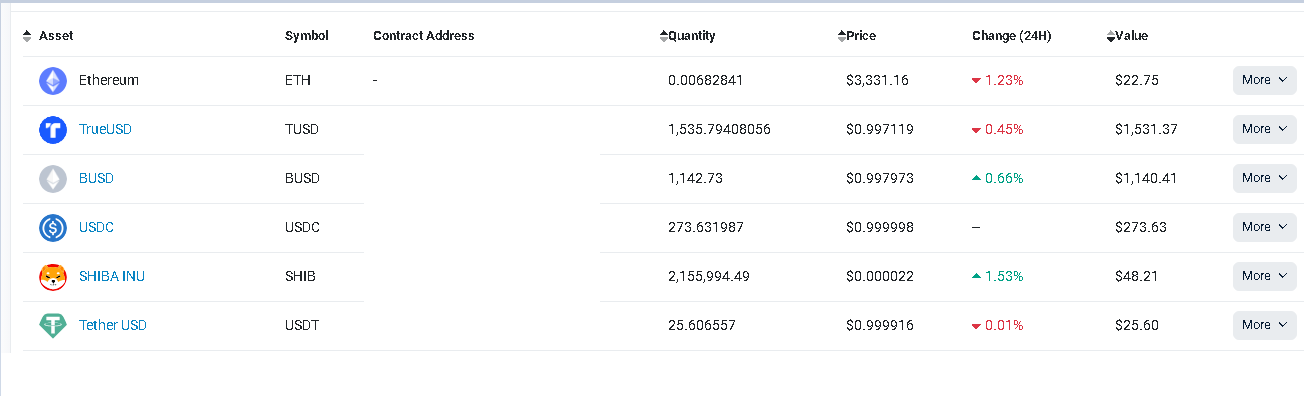Click the Ethereum asset name
Image resolution: width=1304 pixels, height=396 pixels.
click(109, 80)
